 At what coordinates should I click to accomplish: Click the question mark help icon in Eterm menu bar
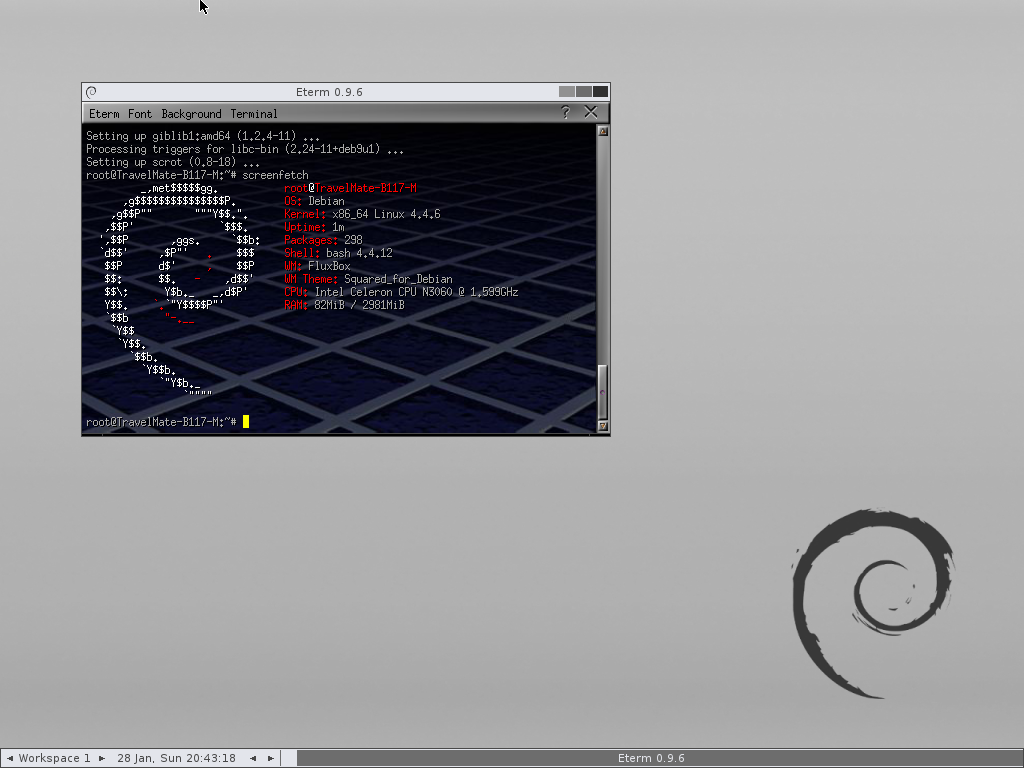tap(566, 112)
